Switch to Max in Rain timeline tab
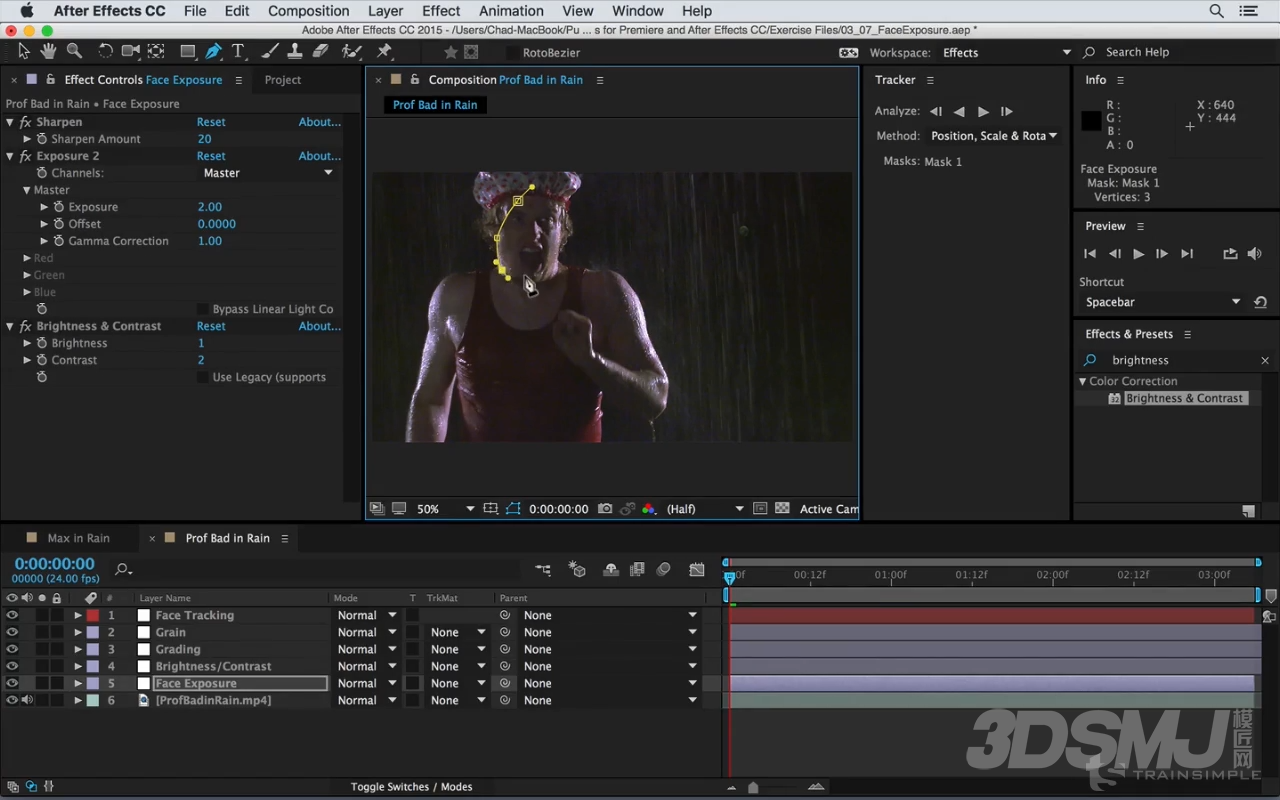The image size is (1280, 800). (78, 538)
